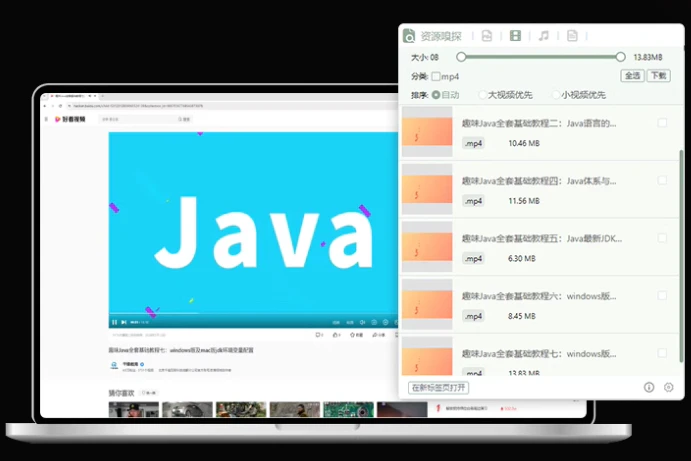Screen dimensions: 691x461
Task: Open the document file filter icon
Action: 572,36
